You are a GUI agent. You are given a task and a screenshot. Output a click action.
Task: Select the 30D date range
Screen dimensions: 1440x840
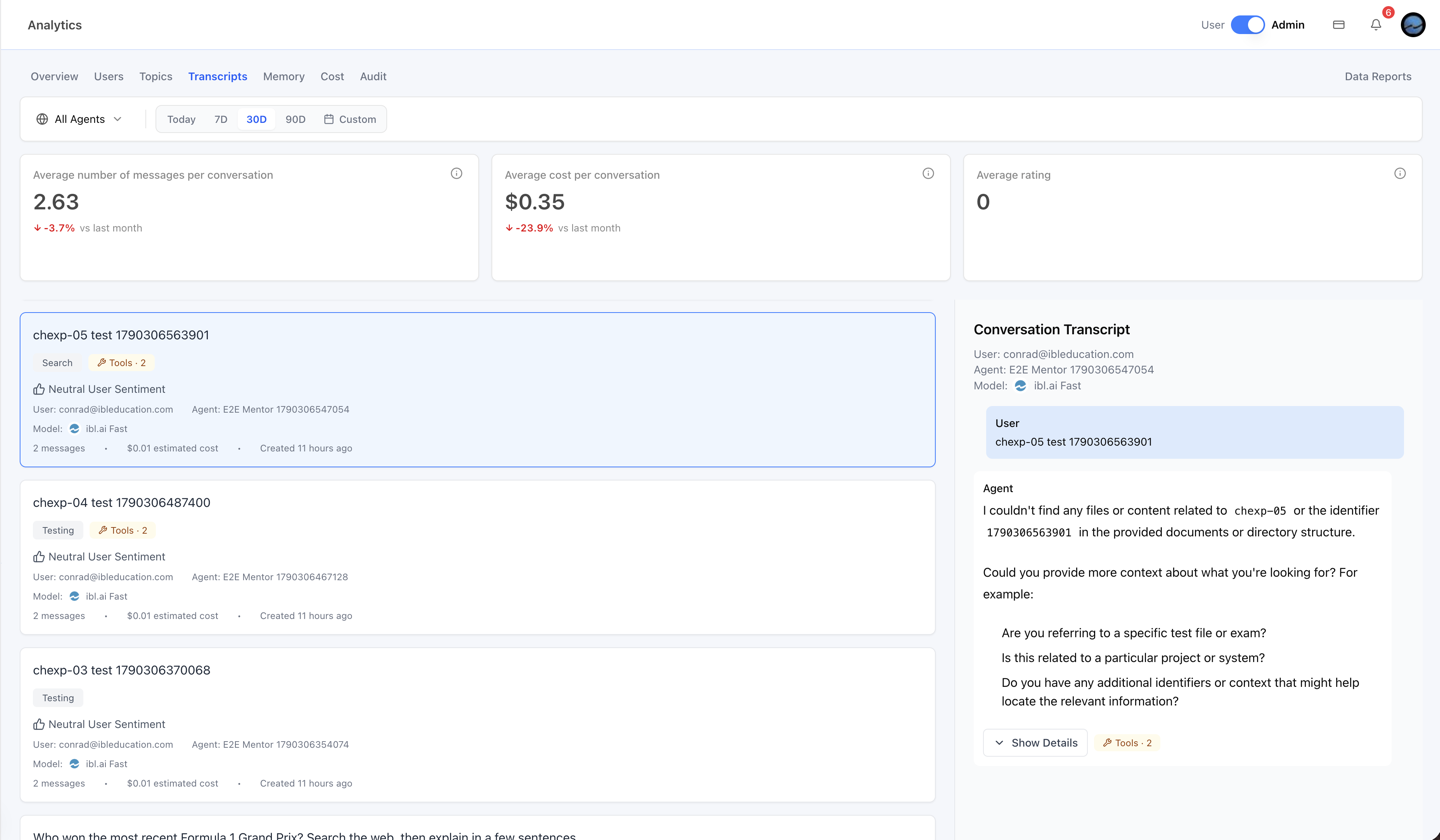[x=257, y=119]
